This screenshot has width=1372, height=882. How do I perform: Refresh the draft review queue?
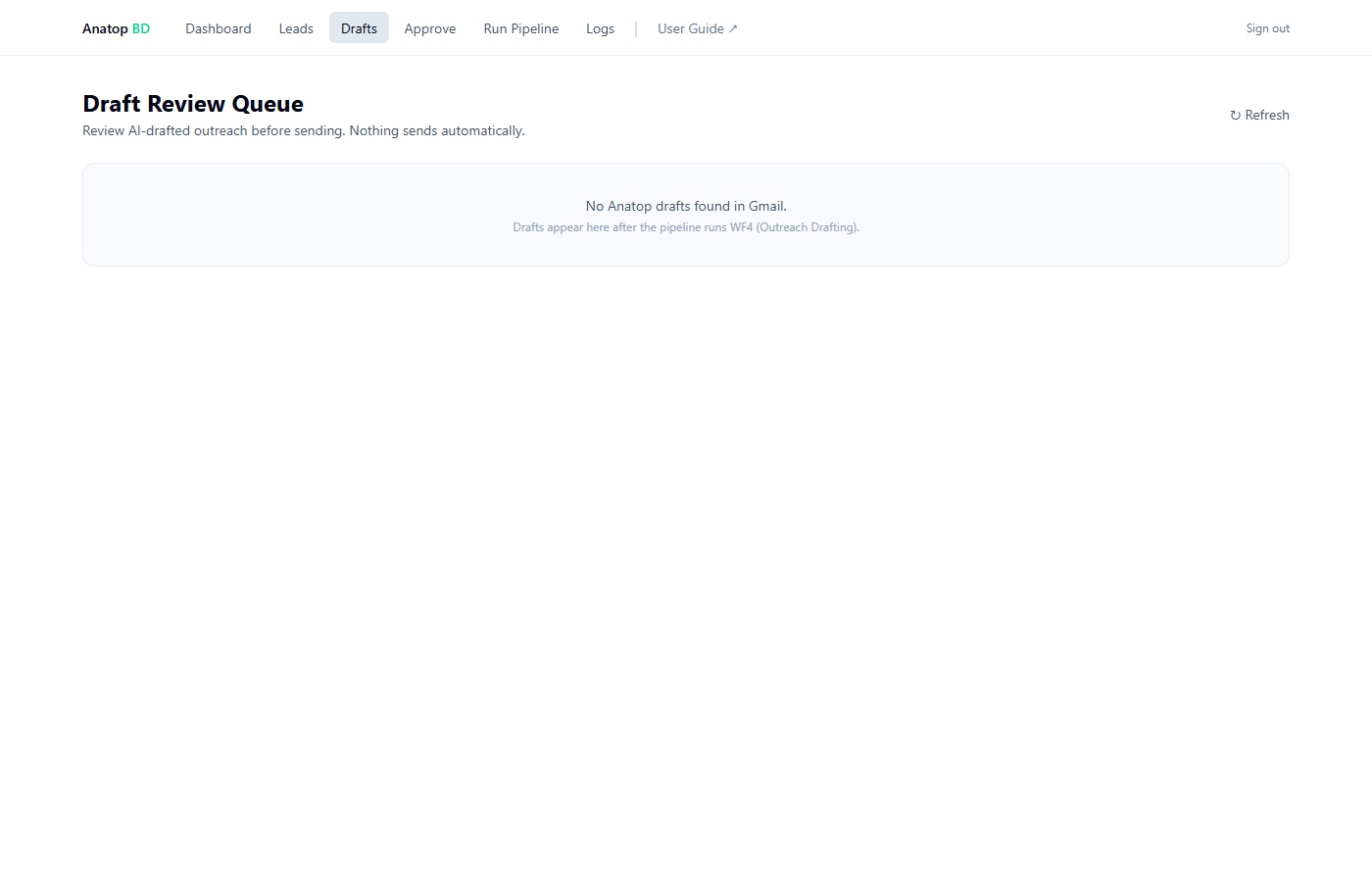click(1259, 115)
